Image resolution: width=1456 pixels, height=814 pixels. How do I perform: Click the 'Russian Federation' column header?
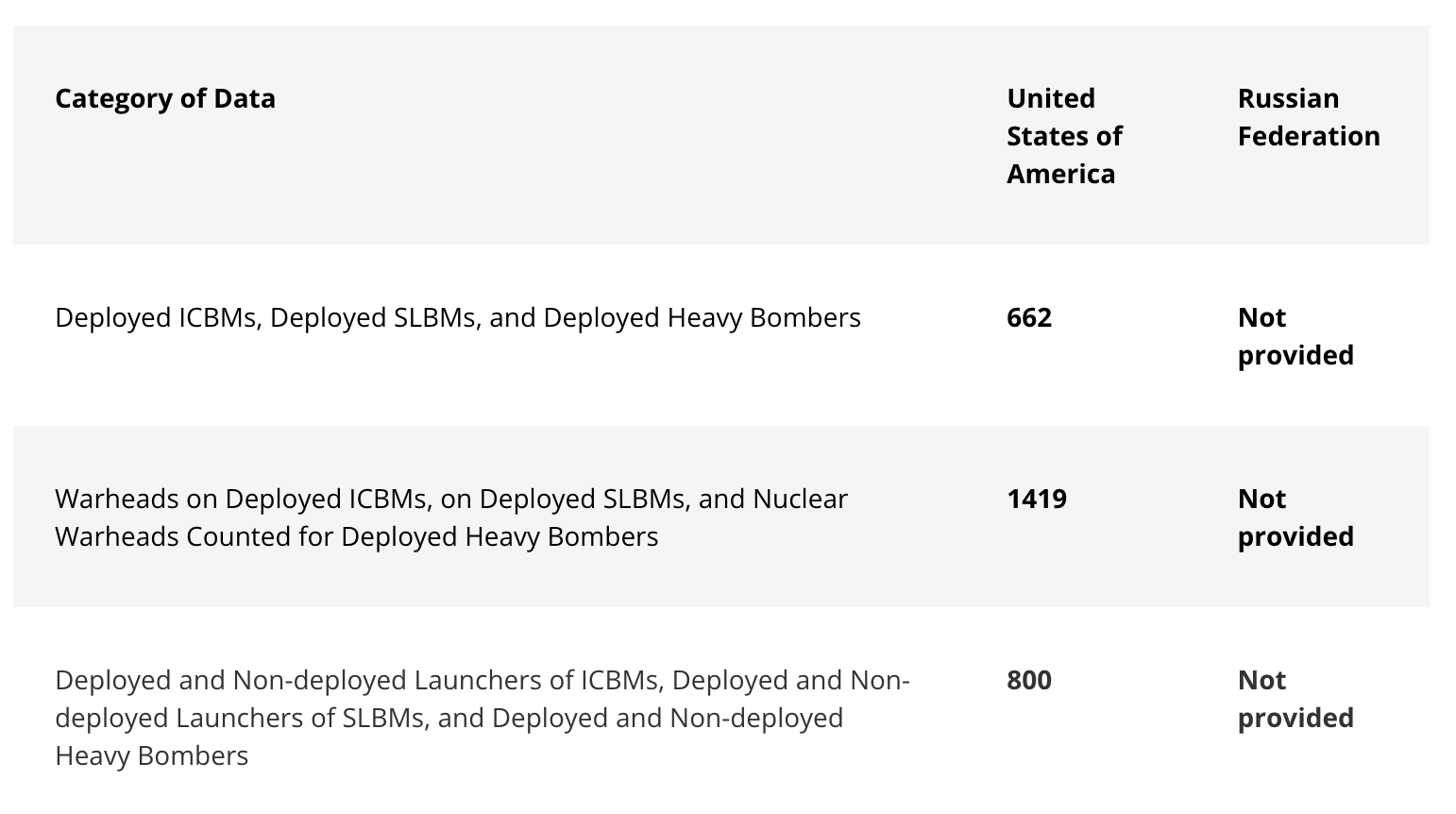(x=1309, y=117)
